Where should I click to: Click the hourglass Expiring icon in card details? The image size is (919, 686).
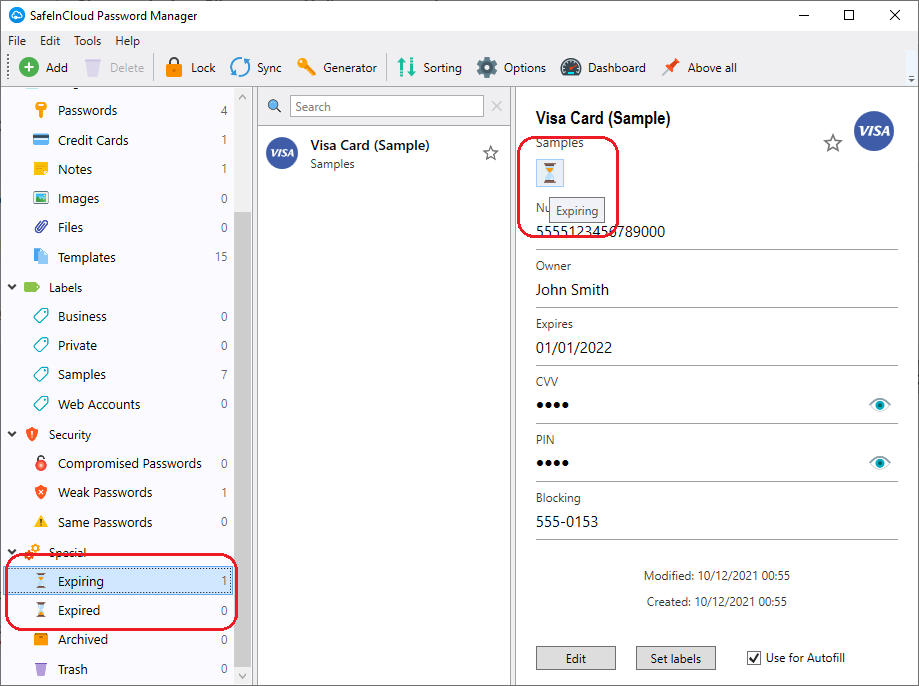550,172
